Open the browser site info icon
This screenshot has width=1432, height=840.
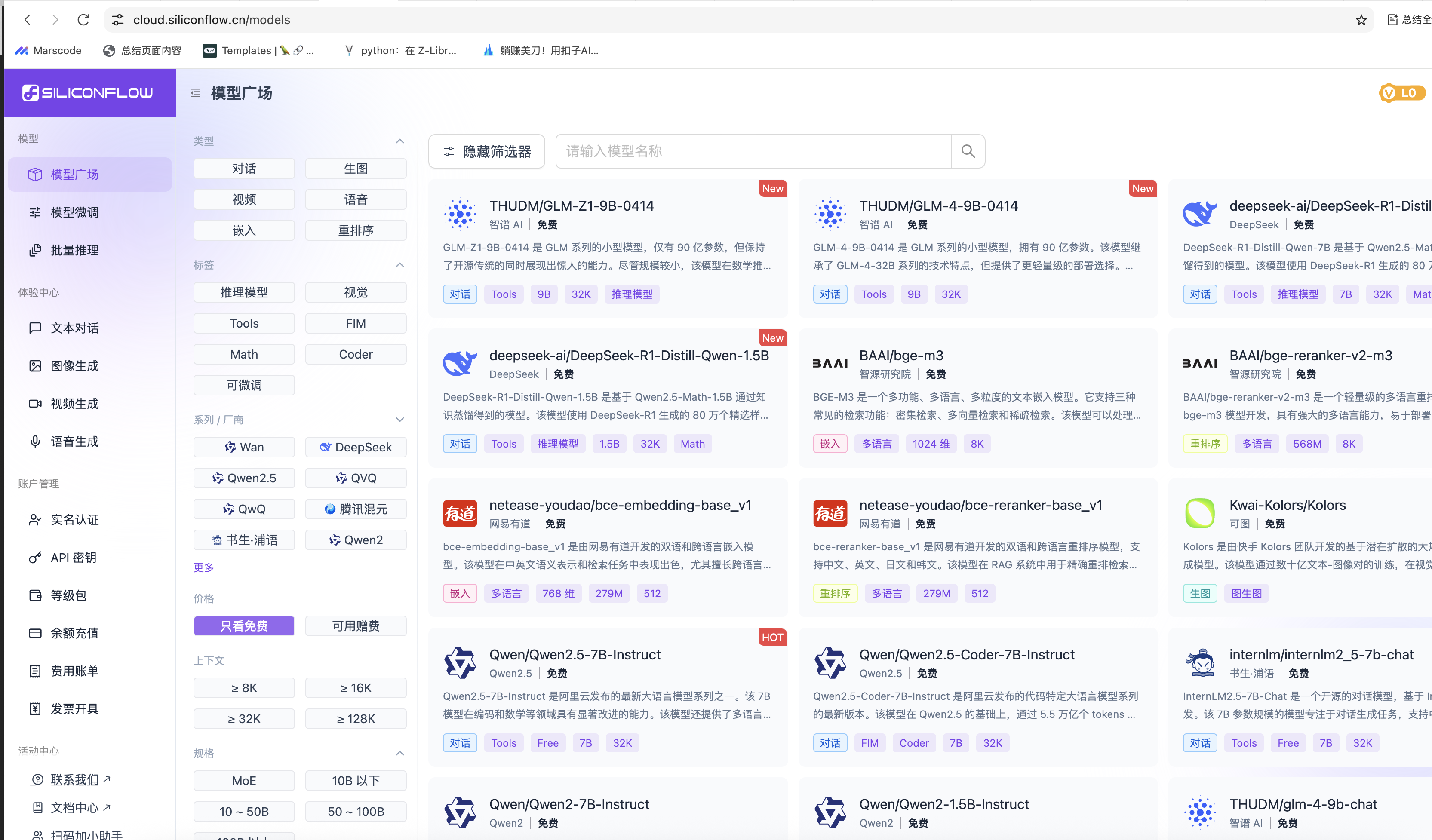[x=118, y=20]
